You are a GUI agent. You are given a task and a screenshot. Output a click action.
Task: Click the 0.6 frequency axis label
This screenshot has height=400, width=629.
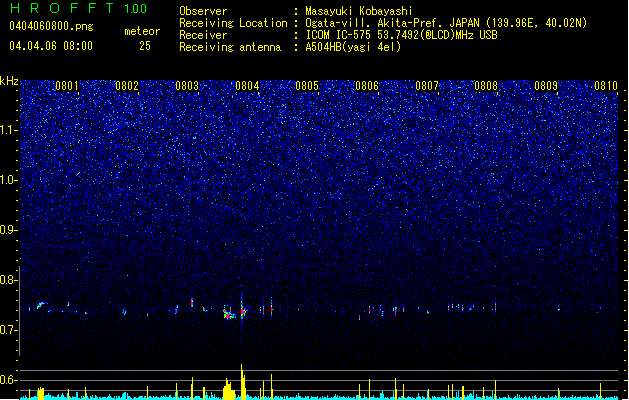tap(9, 380)
